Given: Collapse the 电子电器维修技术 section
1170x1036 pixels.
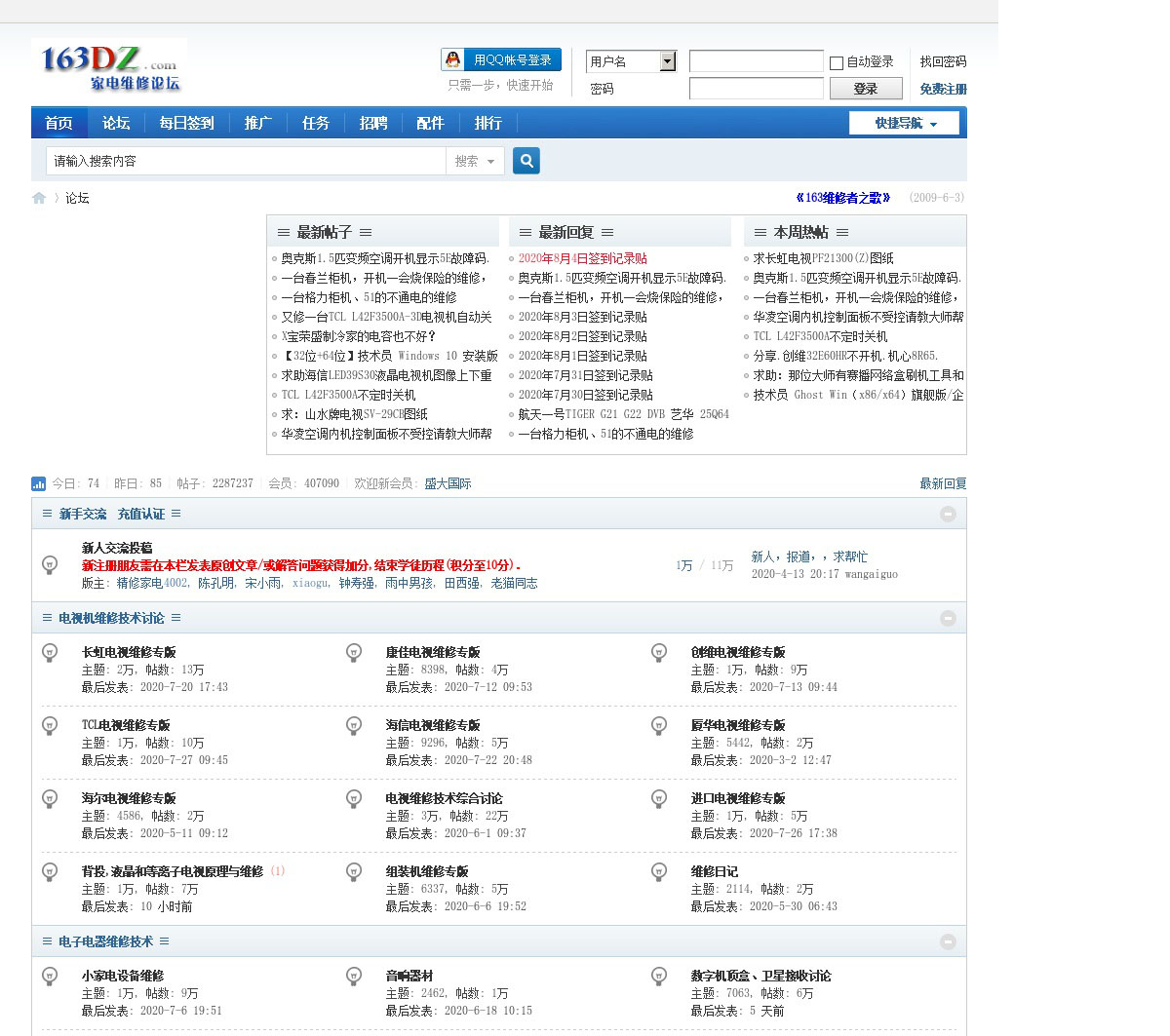Looking at the screenshot, I should click(947, 941).
